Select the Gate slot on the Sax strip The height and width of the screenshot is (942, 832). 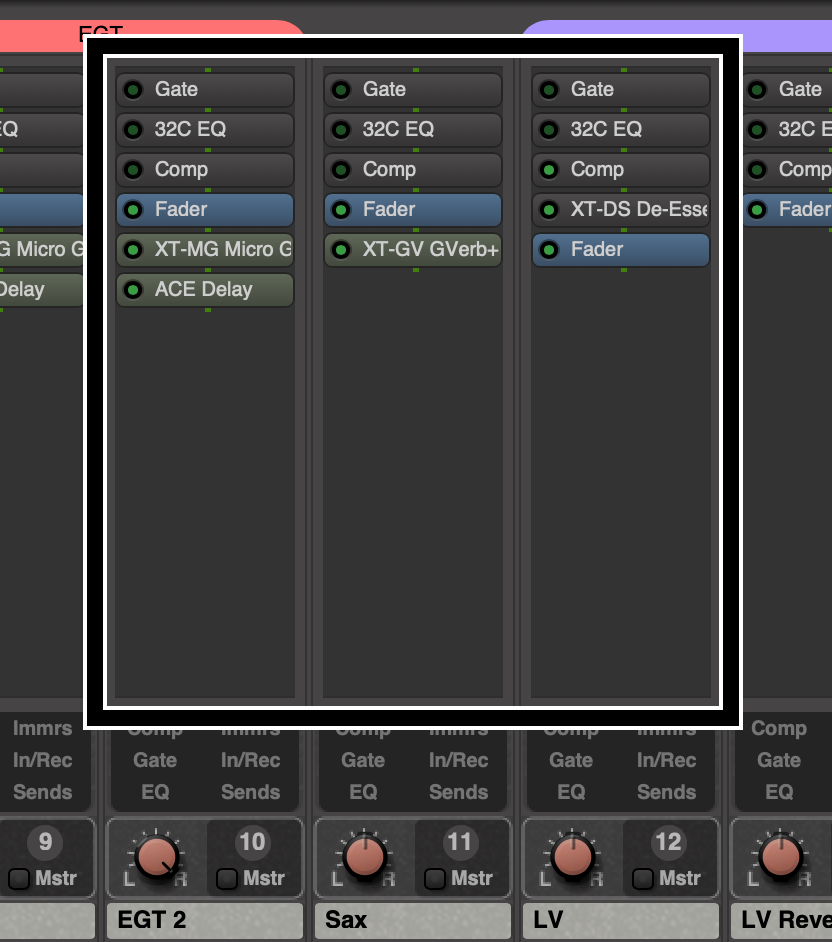click(x=413, y=90)
